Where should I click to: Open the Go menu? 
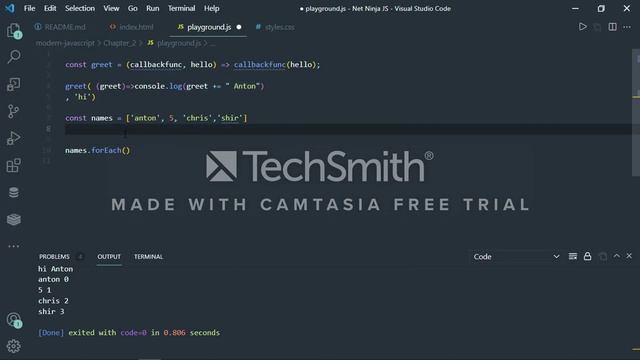(132, 8)
